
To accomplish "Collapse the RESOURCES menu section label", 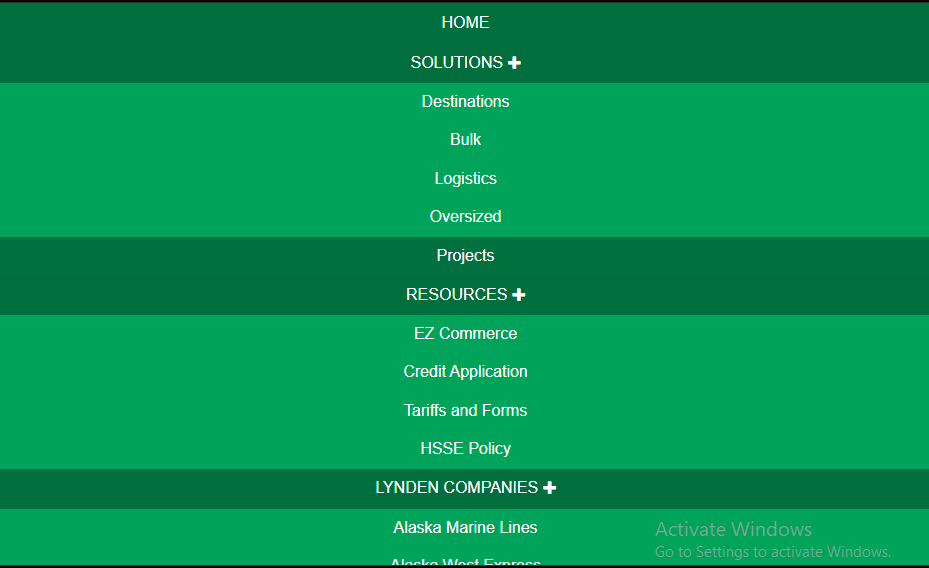I will click(457, 294).
